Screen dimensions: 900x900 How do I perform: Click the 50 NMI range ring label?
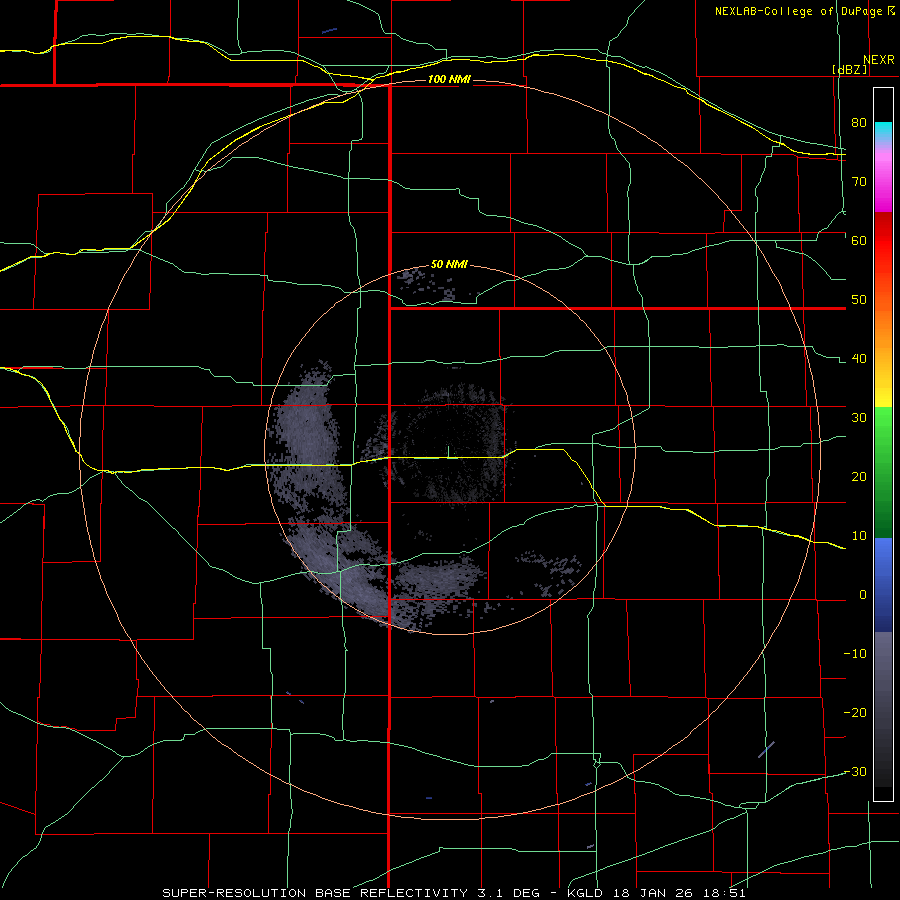click(x=449, y=265)
